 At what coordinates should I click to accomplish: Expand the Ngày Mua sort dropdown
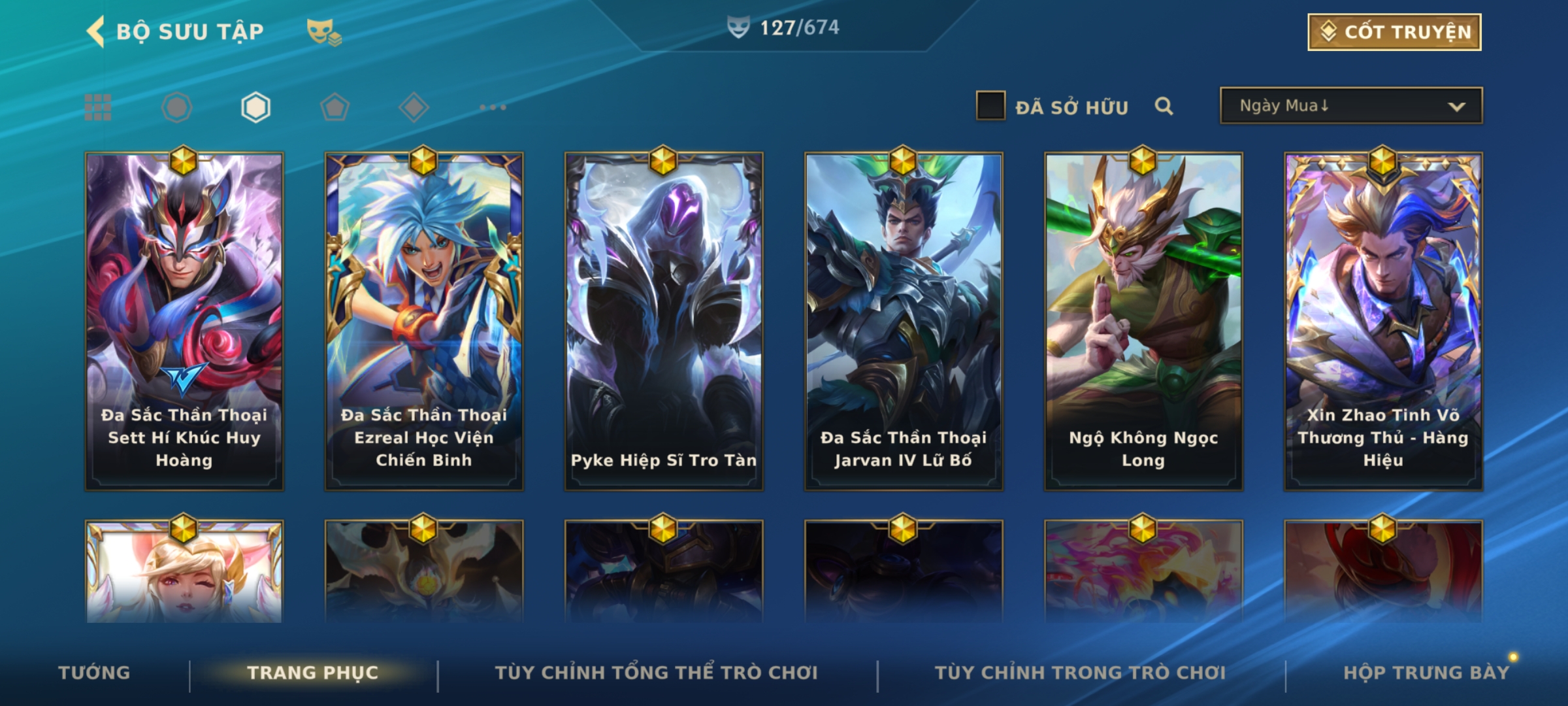point(1351,105)
